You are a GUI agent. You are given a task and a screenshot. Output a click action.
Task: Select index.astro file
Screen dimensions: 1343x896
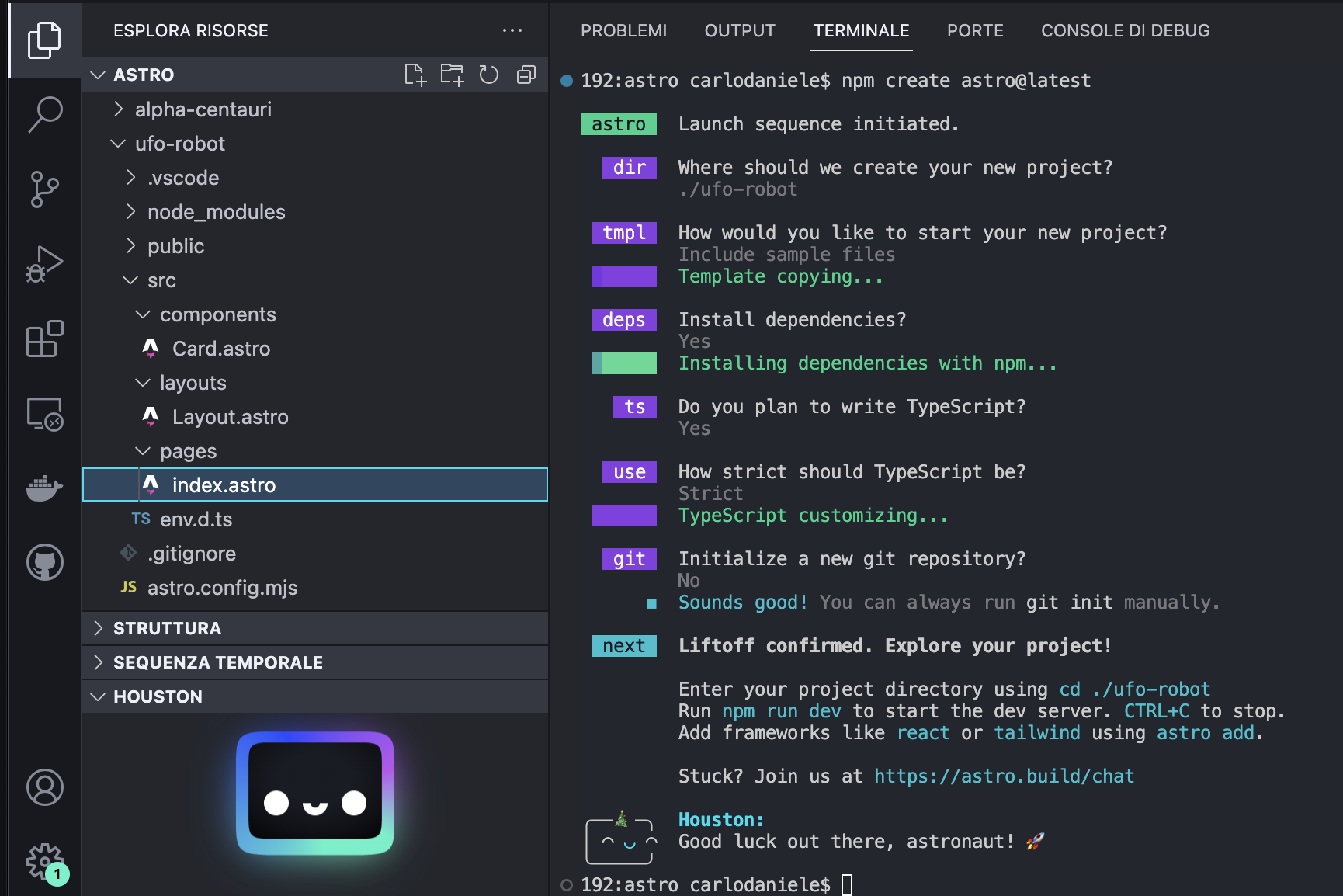tap(315, 484)
